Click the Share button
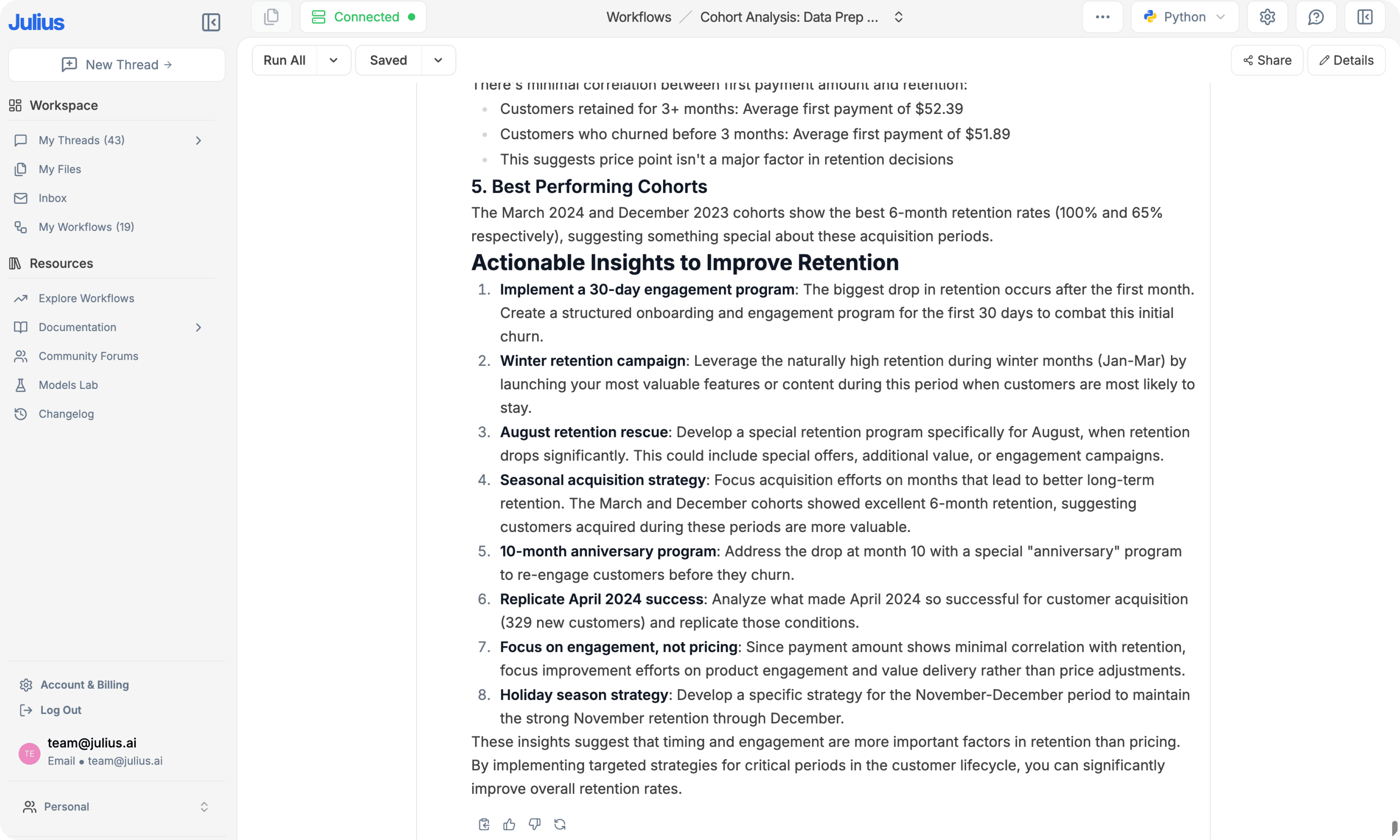 [1267, 60]
